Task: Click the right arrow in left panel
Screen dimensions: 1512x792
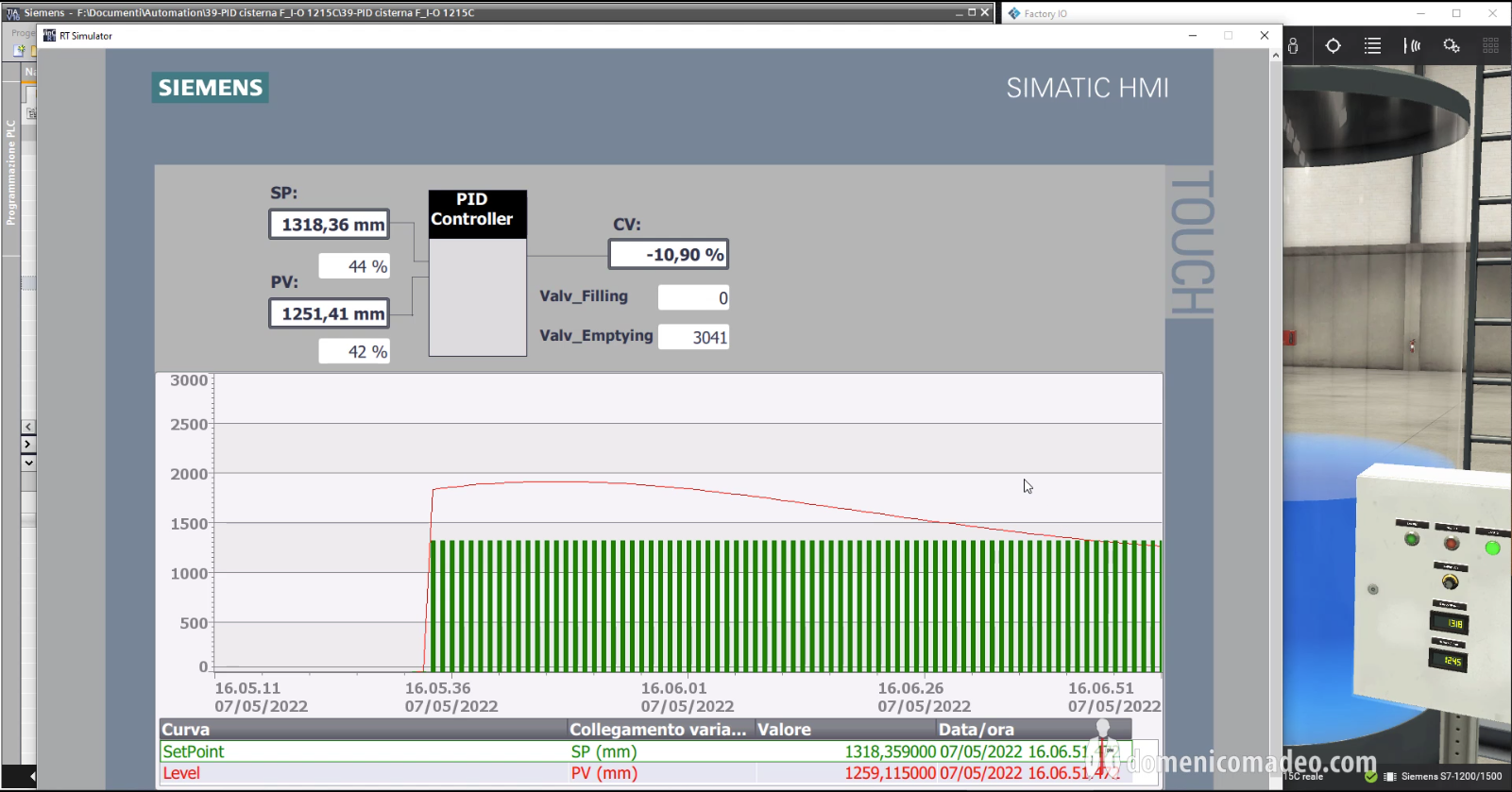Action: point(28,445)
